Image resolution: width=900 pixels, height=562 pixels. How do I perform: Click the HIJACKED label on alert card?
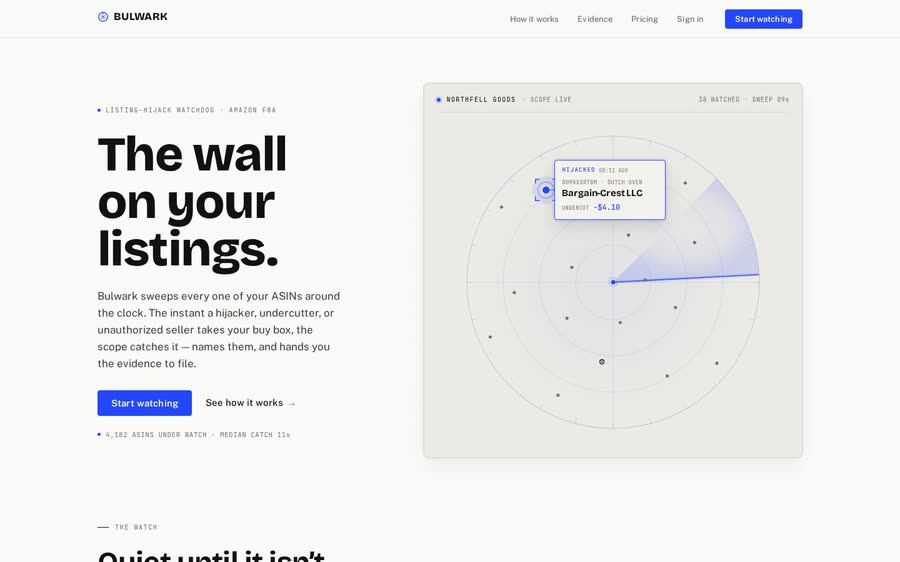[578, 170]
